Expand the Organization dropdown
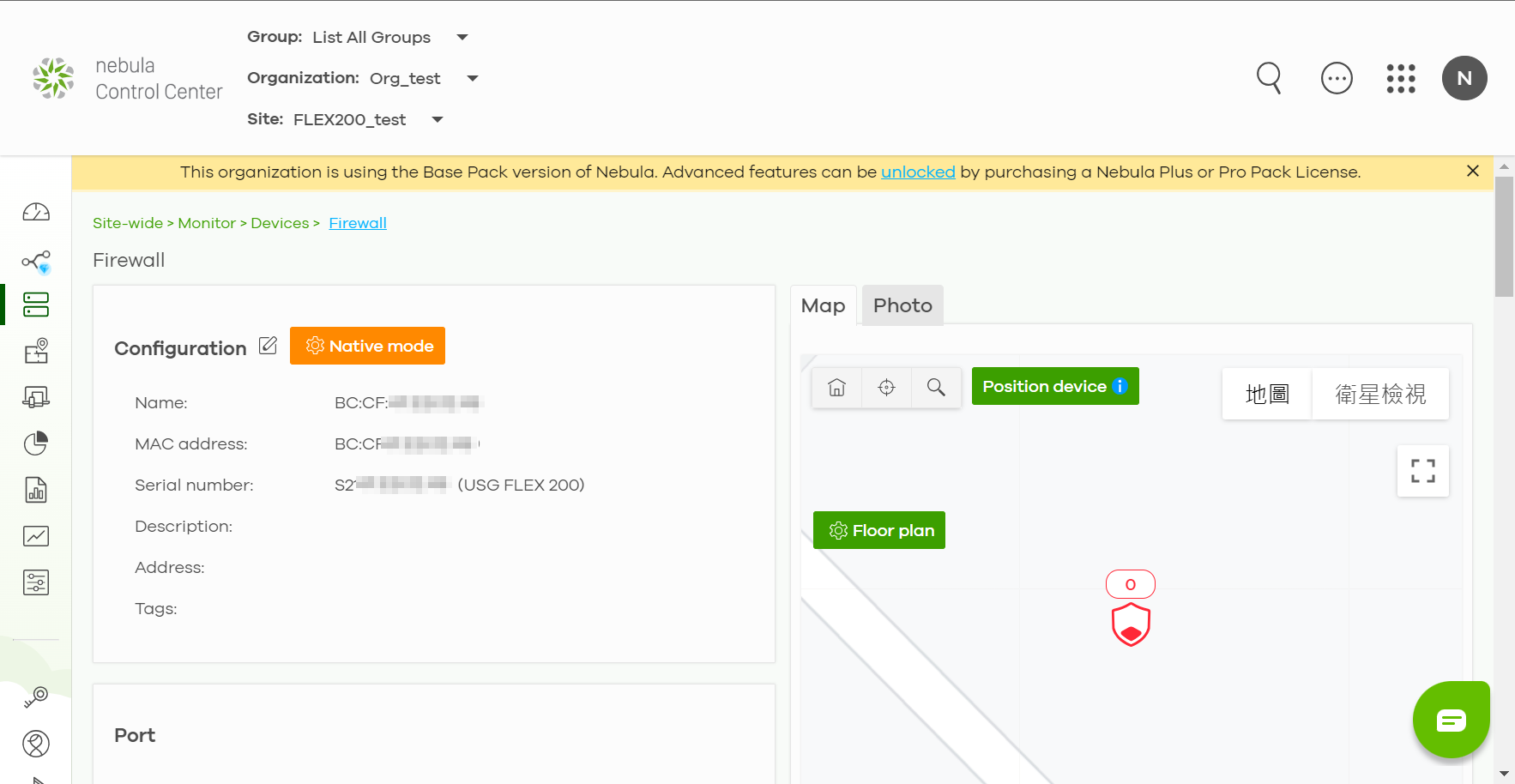Screen dimensions: 1515x784 (473, 78)
